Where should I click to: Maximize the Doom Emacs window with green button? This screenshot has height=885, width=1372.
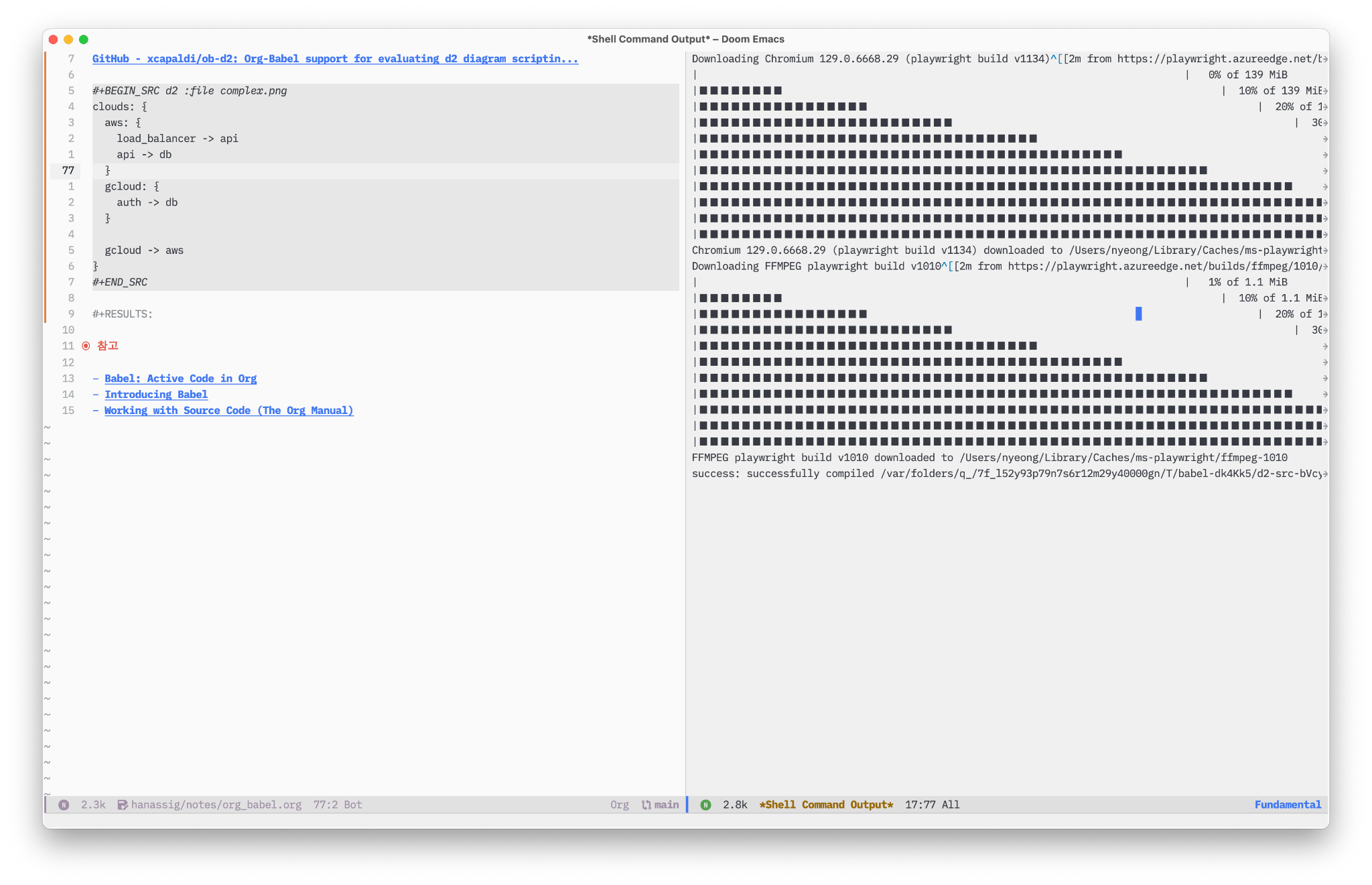(84, 40)
